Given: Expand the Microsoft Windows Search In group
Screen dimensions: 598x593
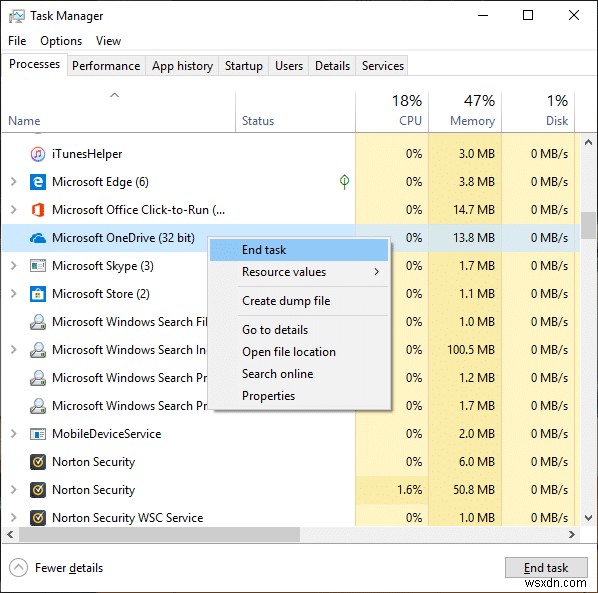Looking at the screenshot, I should click(13, 350).
